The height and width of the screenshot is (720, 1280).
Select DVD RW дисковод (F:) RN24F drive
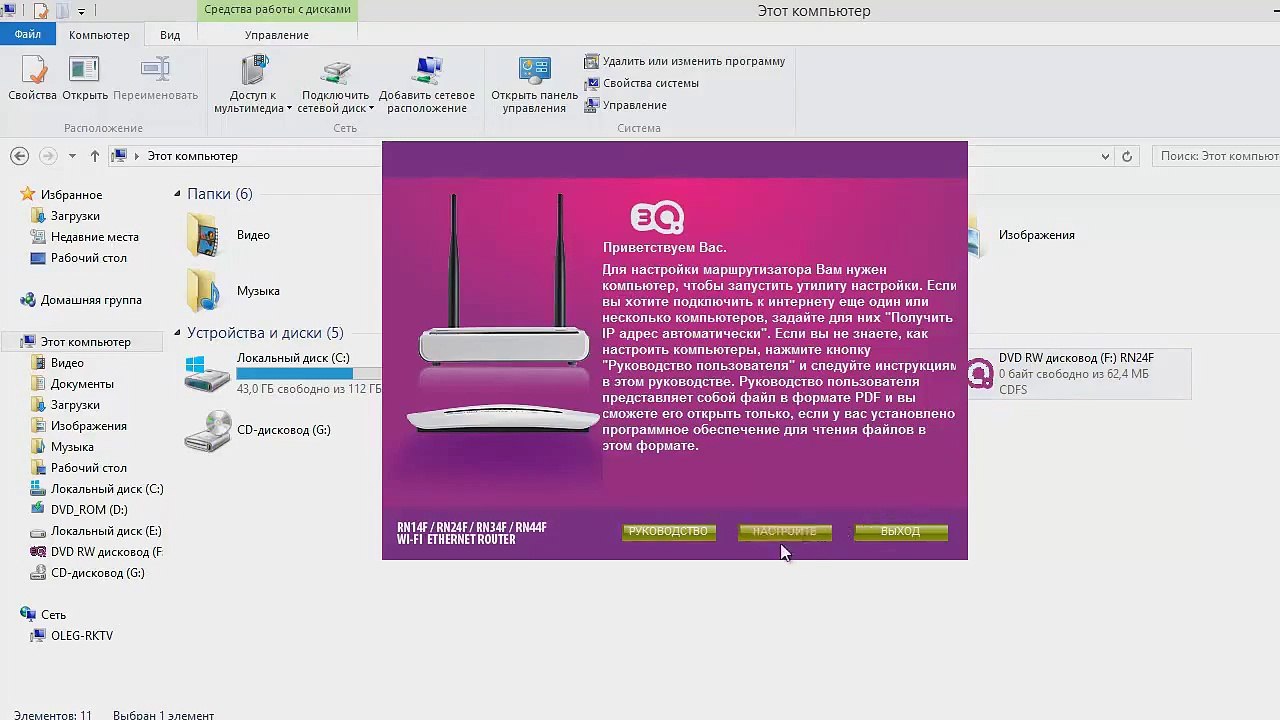click(x=1078, y=374)
